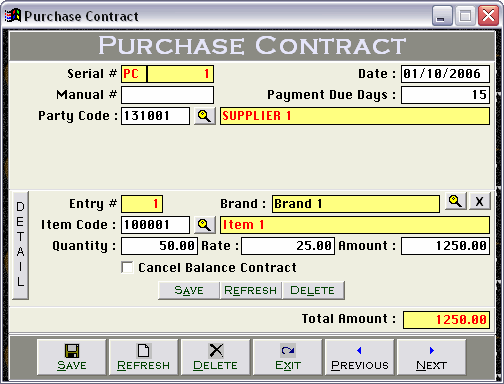The width and height of the screenshot is (504, 384).
Task: Click the Total Amount value 1250.00
Action: (446, 320)
